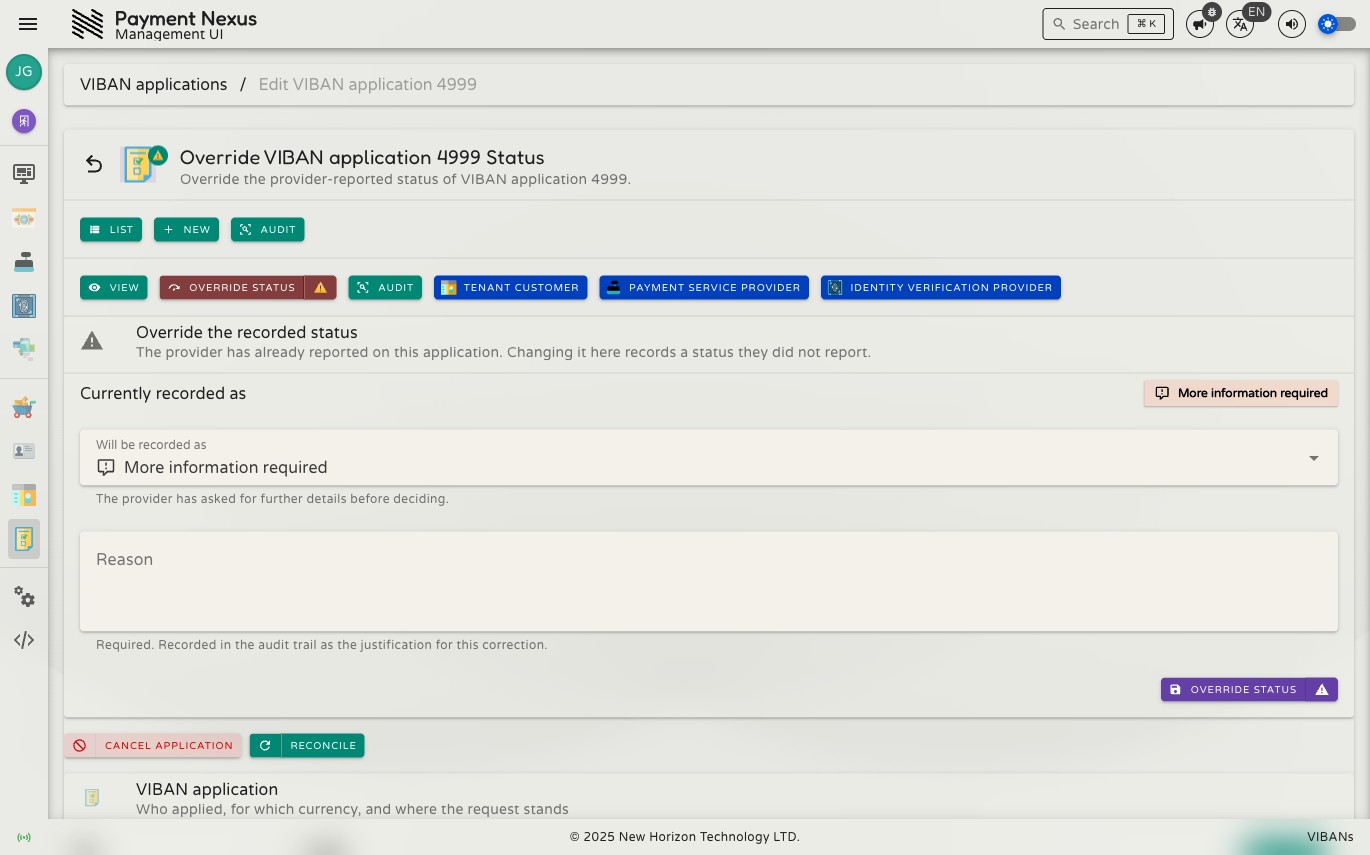Image resolution: width=1370 pixels, height=855 pixels.
Task: Click into the Reason text field
Action: (x=709, y=581)
